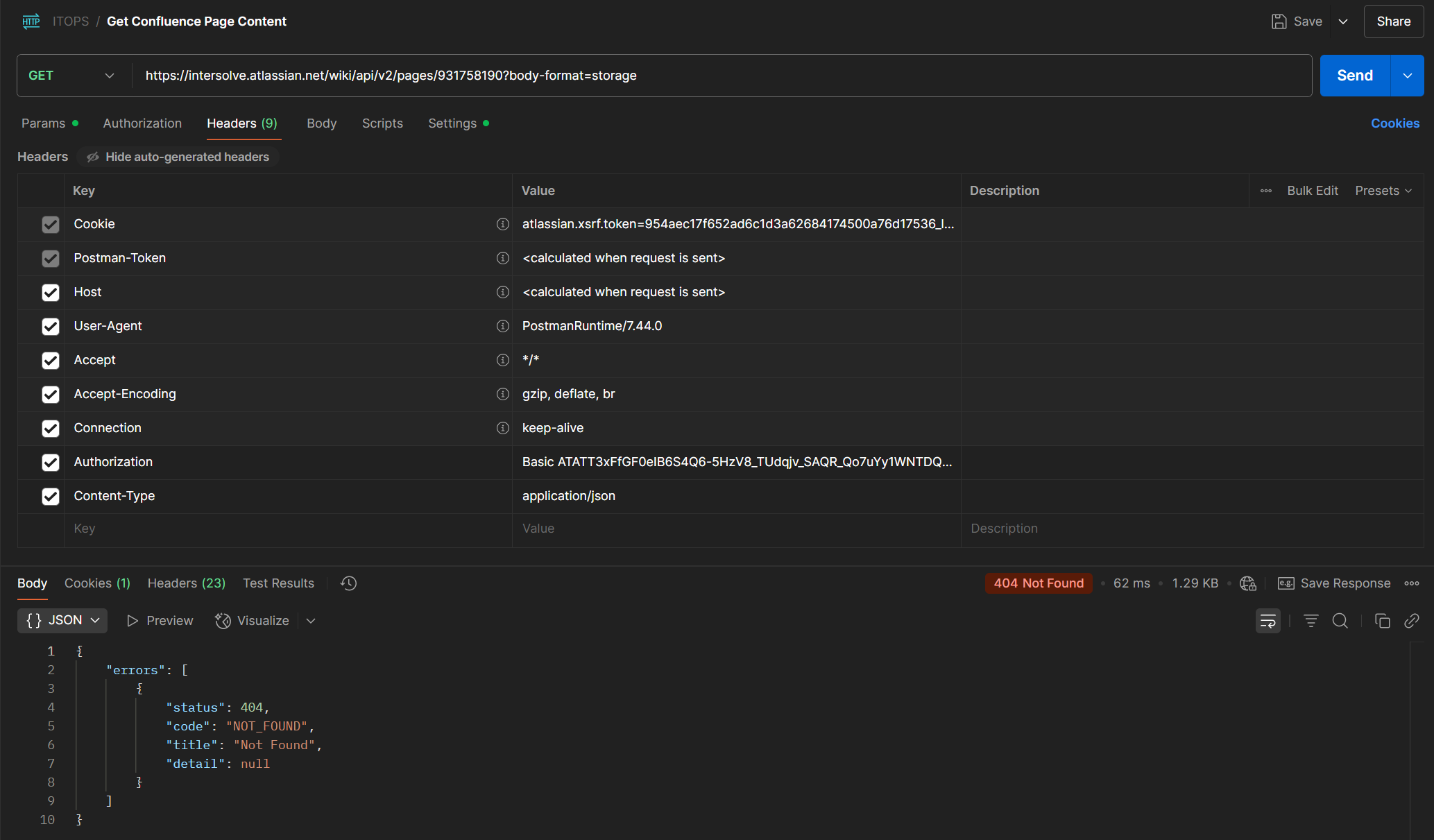Click the info icon for Accept header
This screenshot has height=840, width=1434.
click(x=503, y=360)
